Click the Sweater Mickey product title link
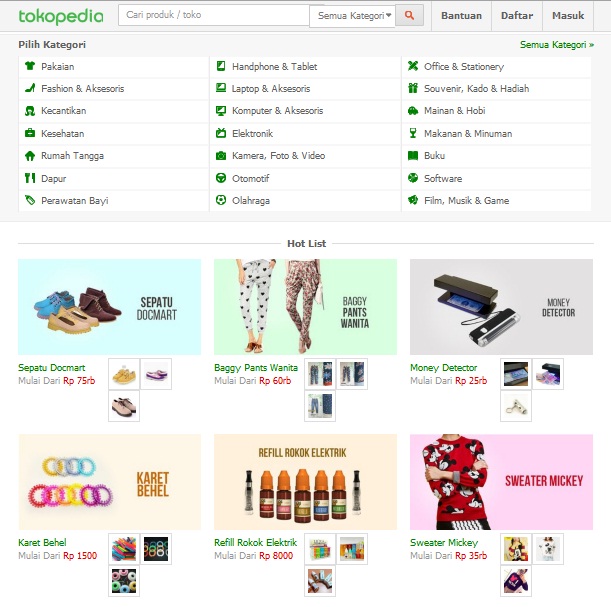 (x=444, y=542)
